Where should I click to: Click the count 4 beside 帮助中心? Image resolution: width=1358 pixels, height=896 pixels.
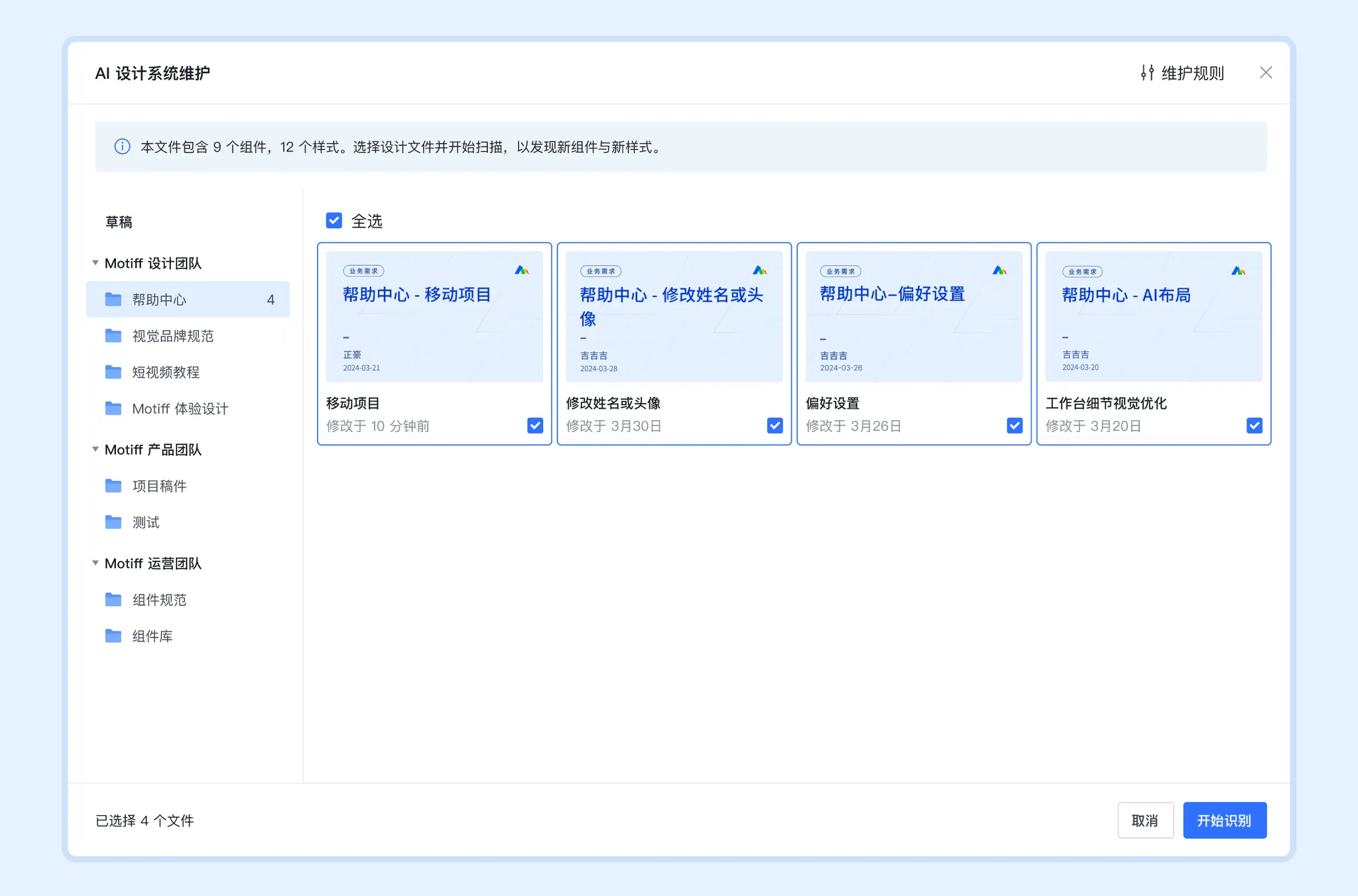click(x=271, y=300)
